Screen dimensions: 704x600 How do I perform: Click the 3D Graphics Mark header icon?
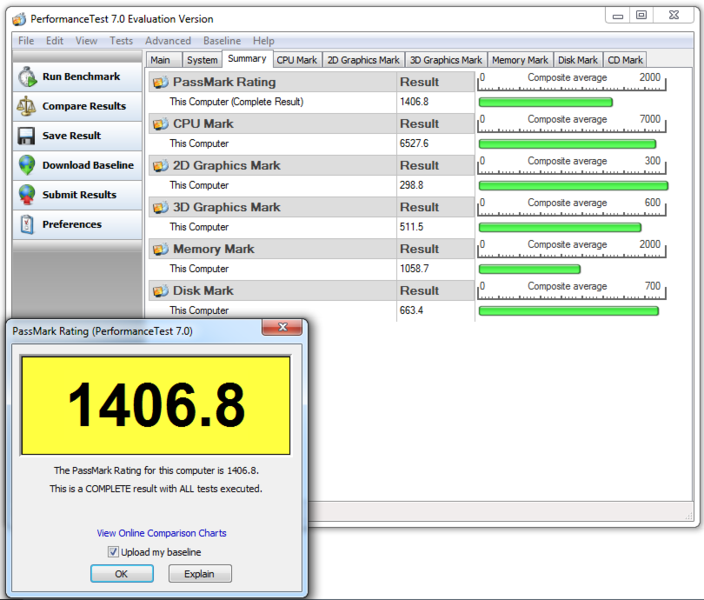160,207
